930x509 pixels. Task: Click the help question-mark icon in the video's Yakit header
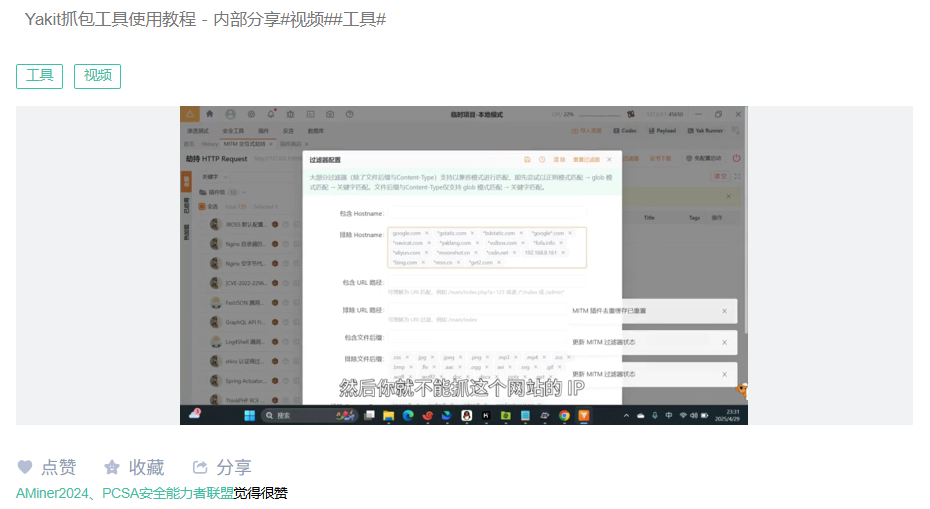coord(350,114)
